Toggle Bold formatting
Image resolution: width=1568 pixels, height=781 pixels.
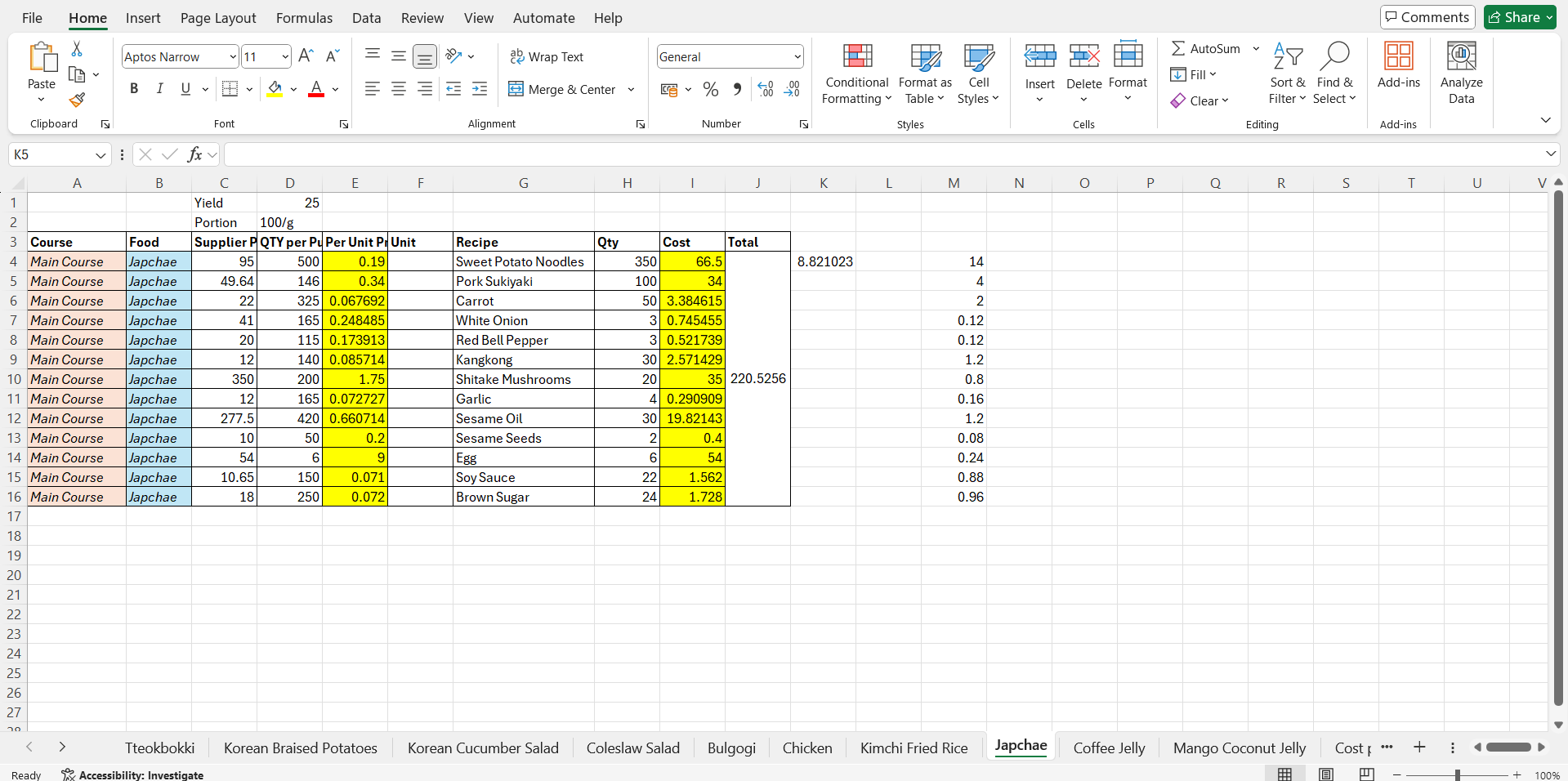point(134,89)
